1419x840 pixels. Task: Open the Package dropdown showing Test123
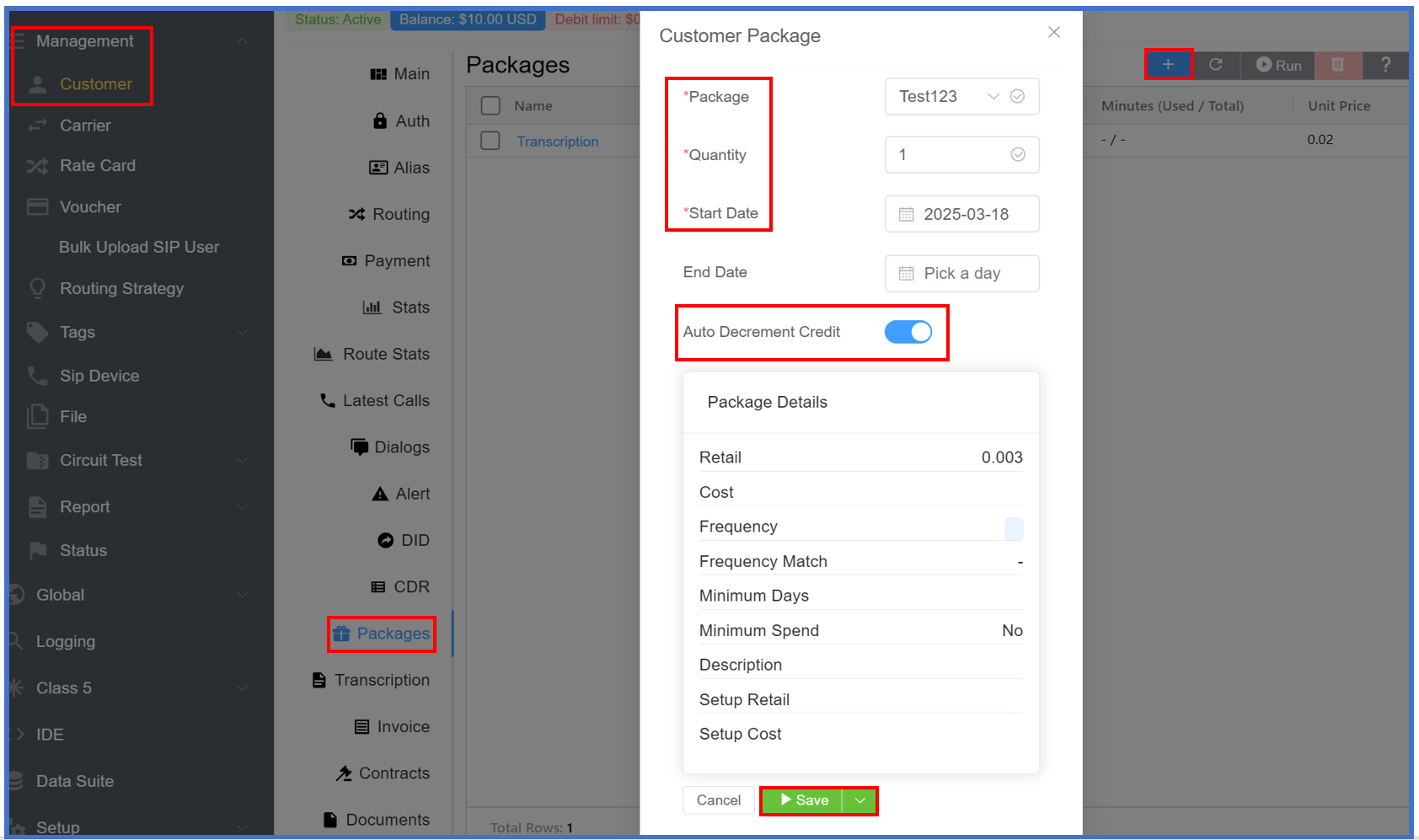tap(961, 97)
